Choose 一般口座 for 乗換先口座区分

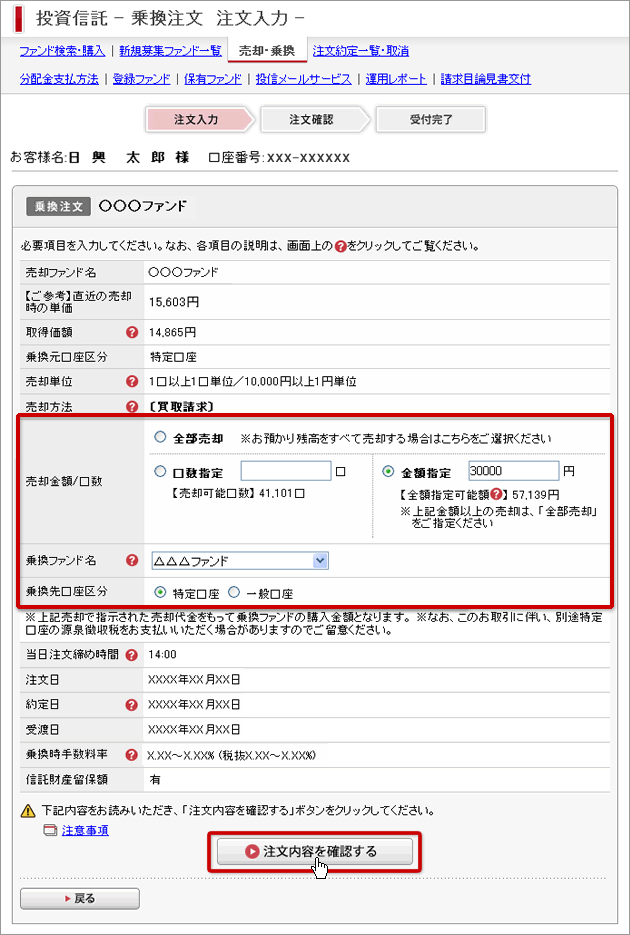pos(234,593)
